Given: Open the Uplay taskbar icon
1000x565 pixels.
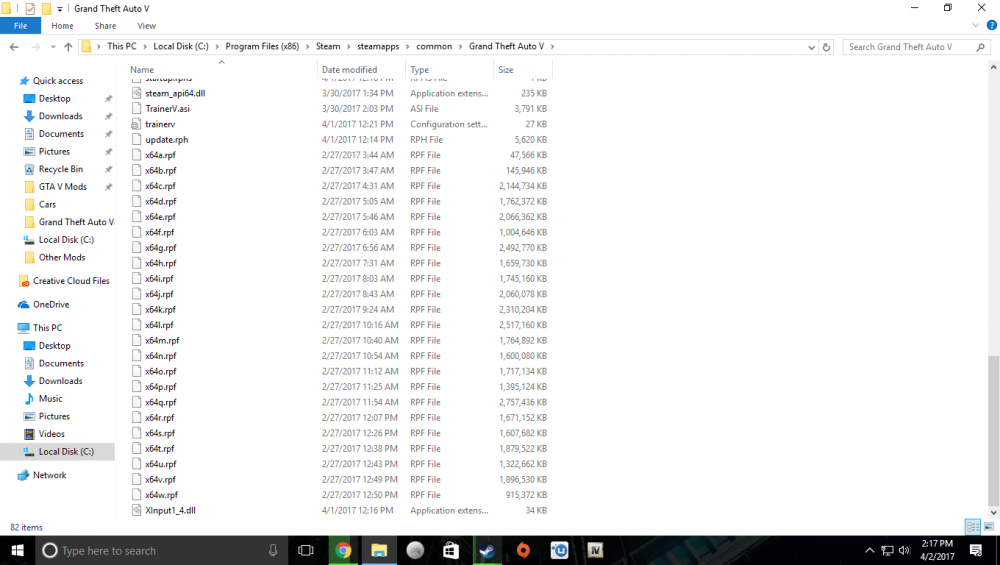Looking at the screenshot, I should [x=559, y=550].
